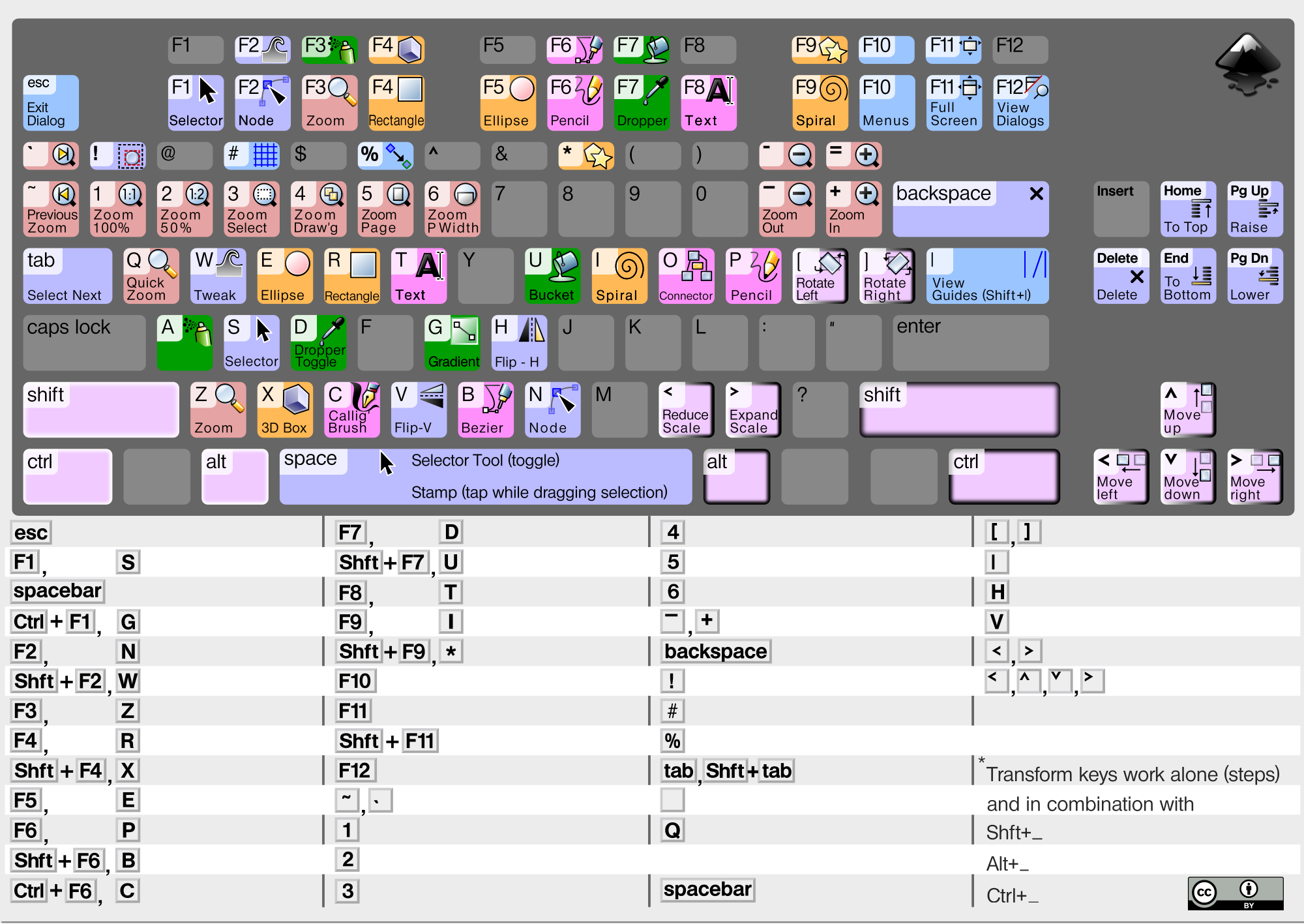Image resolution: width=1304 pixels, height=924 pixels.
Task: Click the F7 Dropper tool key
Action: 642,102
